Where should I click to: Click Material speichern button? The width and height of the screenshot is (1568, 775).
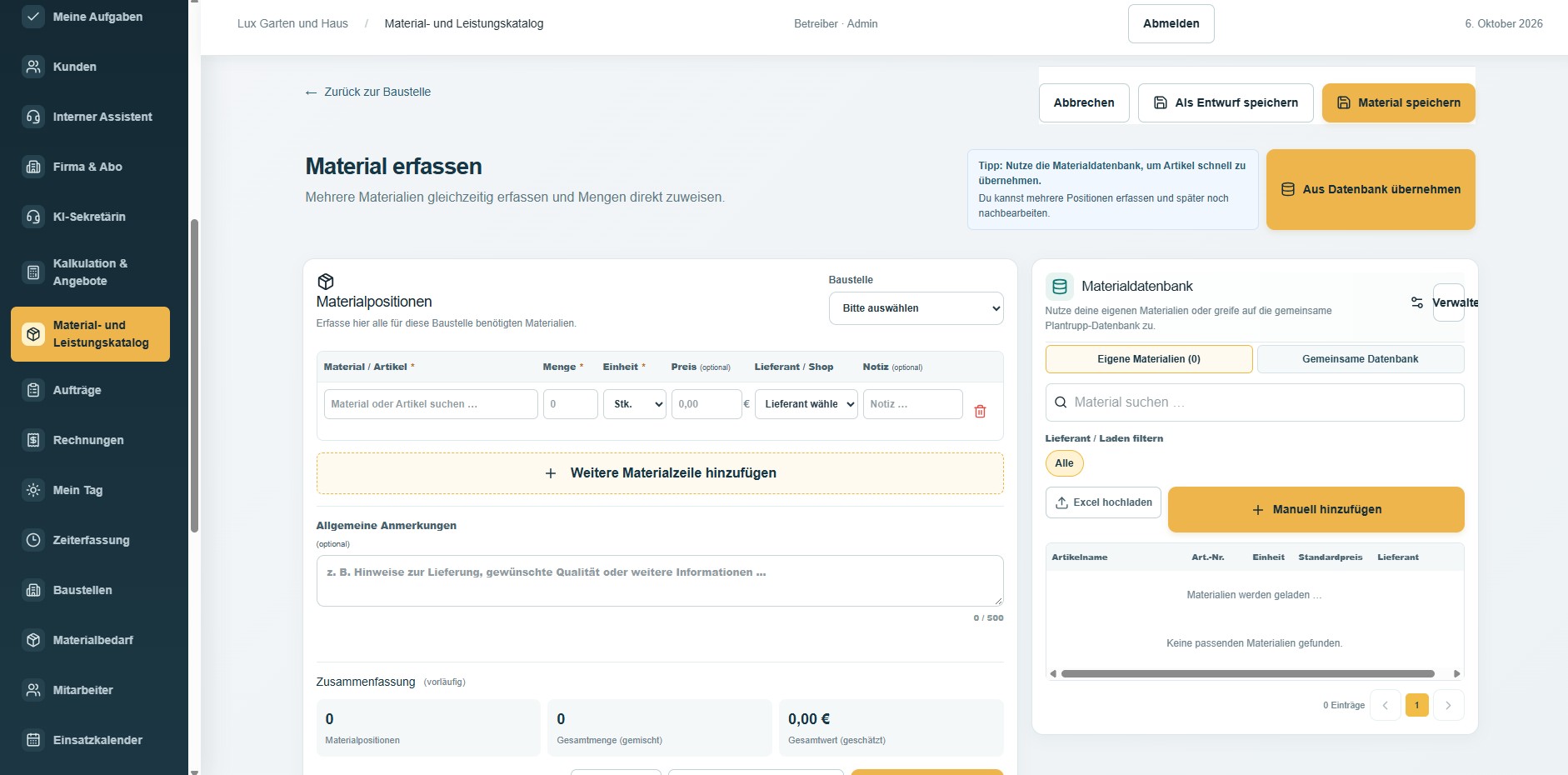click(1398, 103)
